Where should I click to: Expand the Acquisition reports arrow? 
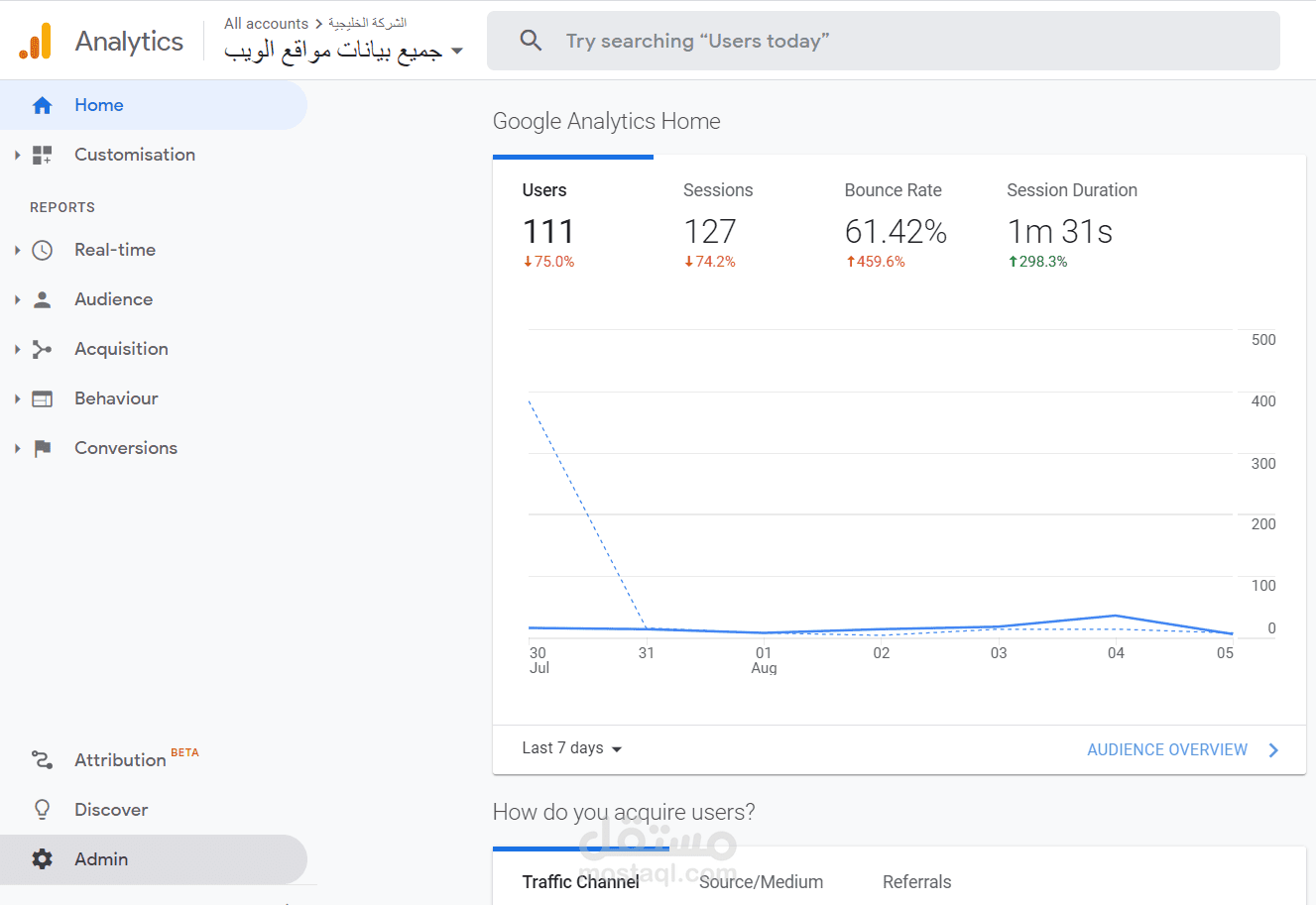[17, 349]
